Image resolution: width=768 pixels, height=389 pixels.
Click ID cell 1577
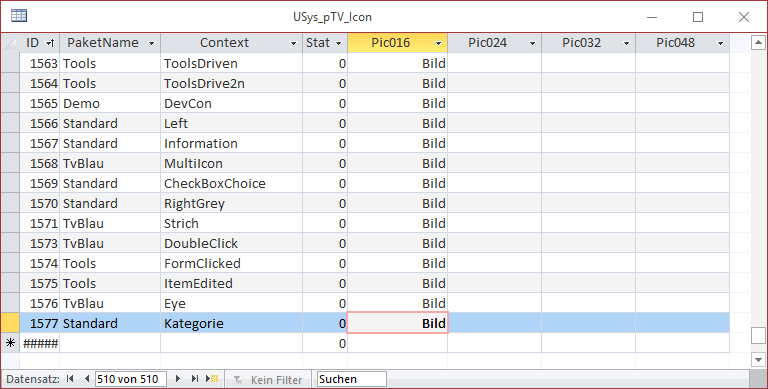tap(40, 323)
